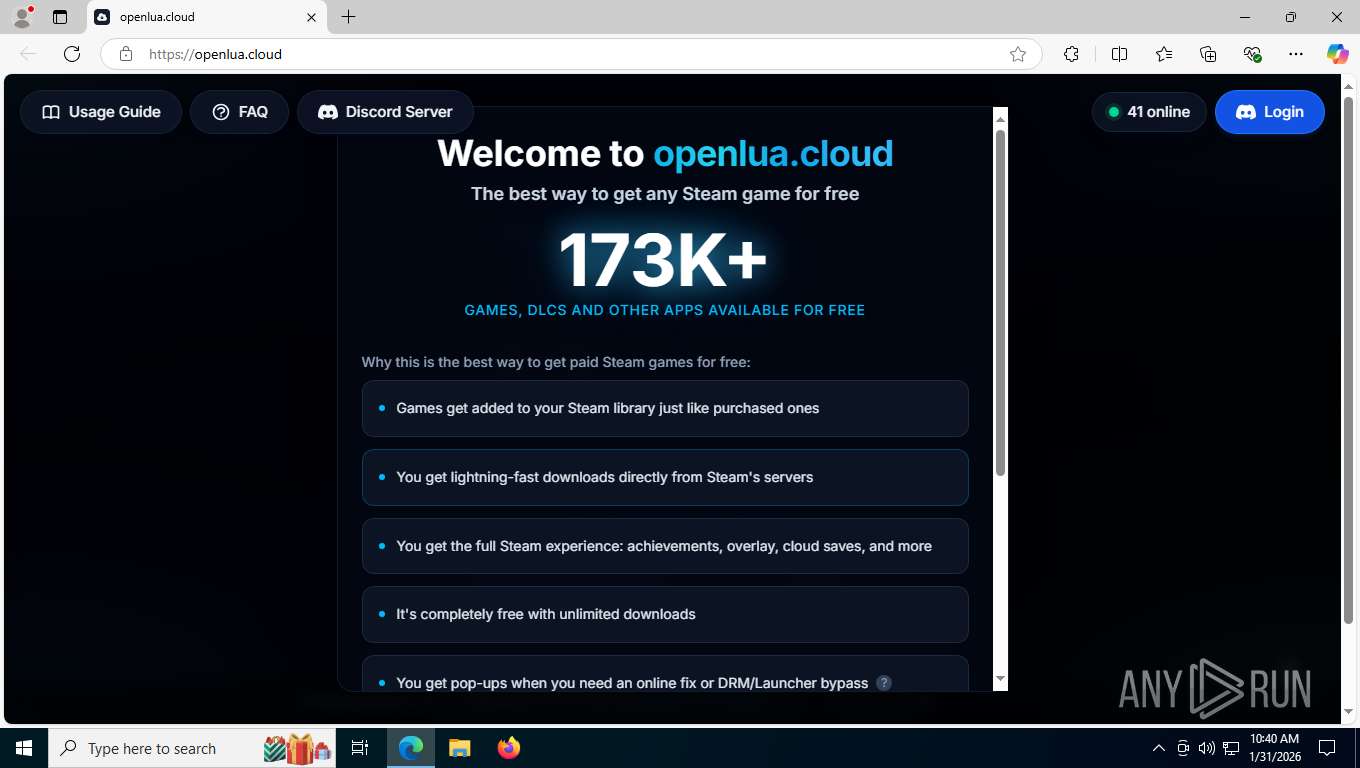Show hidden system tray icons

[1159, 748]
